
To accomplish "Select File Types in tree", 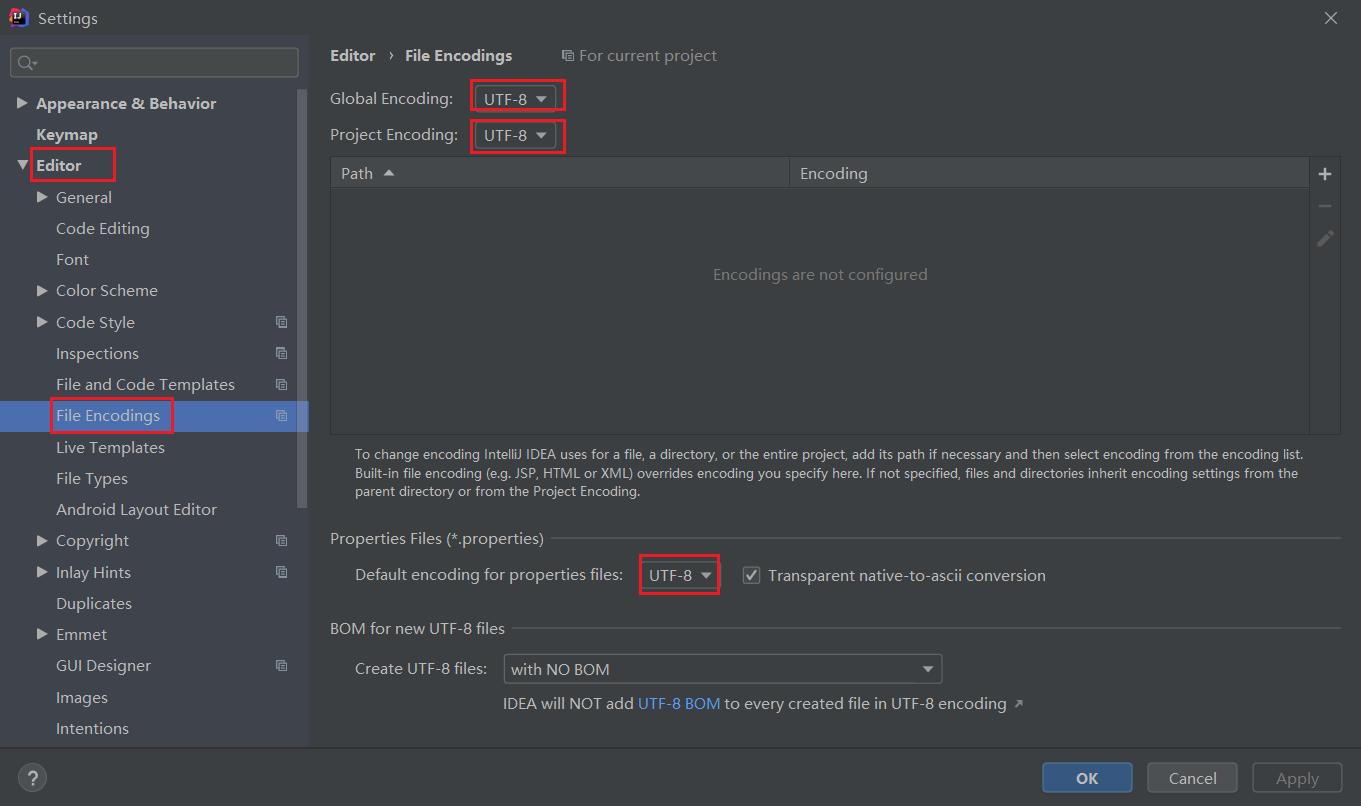I will pos(92,478).
